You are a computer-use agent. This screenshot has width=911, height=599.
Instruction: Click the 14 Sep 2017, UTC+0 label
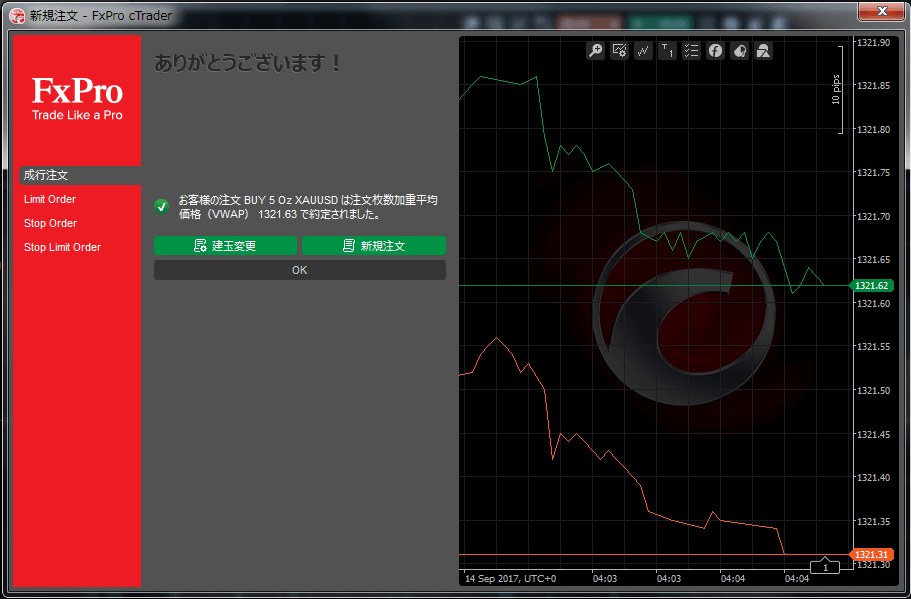point(511,579)
